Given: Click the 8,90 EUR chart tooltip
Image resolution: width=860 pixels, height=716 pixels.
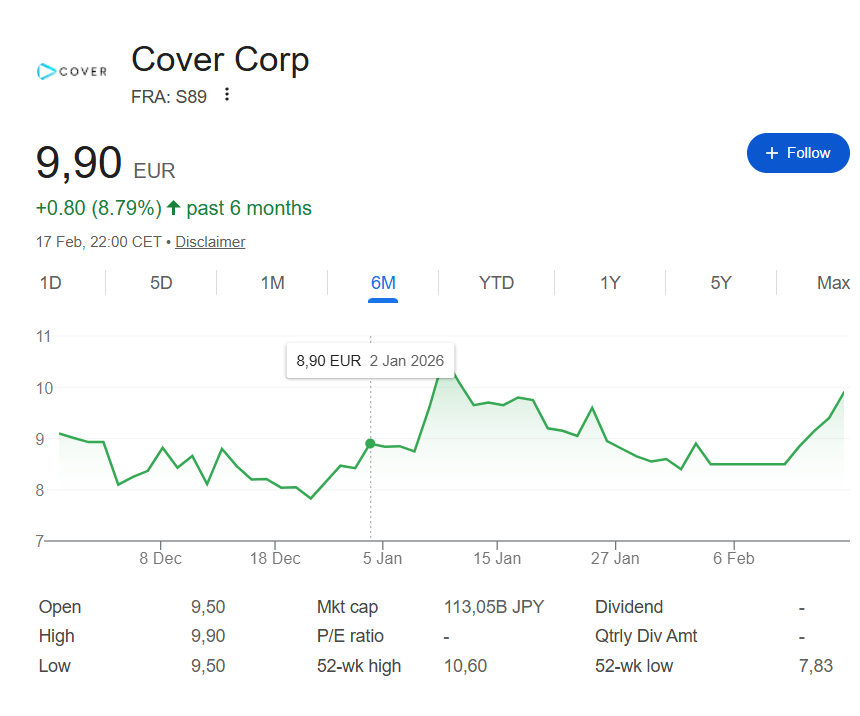Looking at the screenshot, I should pos(370,360).
